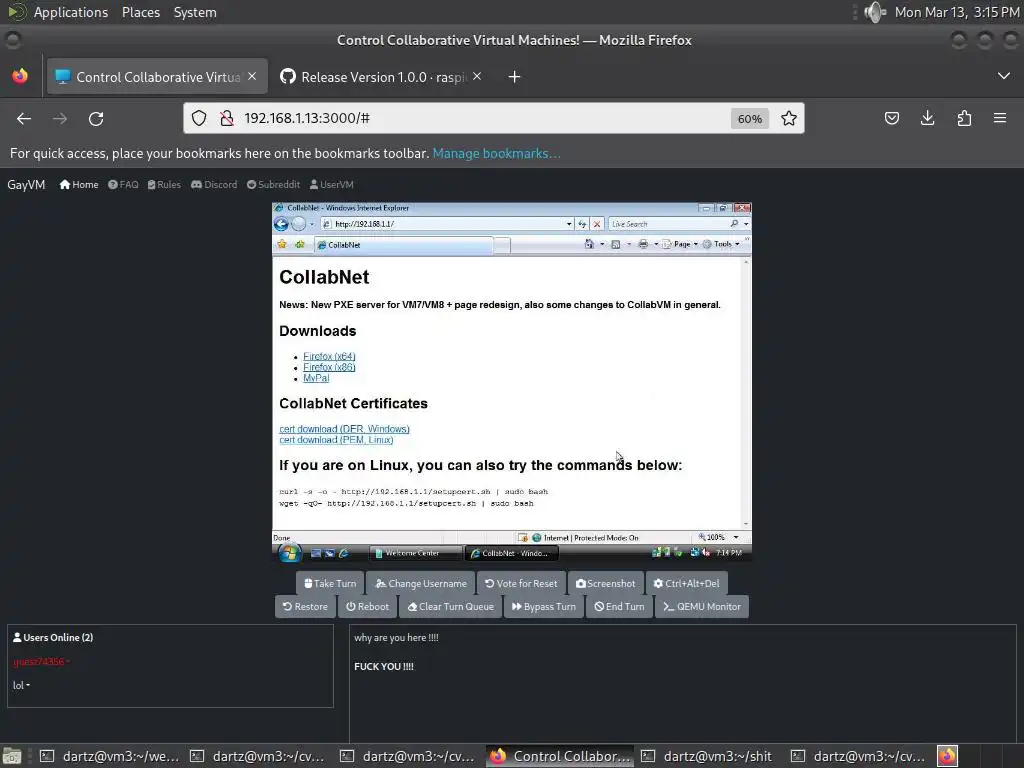Expand the list all tabs chevron
Screen dimensions: 1024x768
pyautogui.click(x=1004, y=76)
